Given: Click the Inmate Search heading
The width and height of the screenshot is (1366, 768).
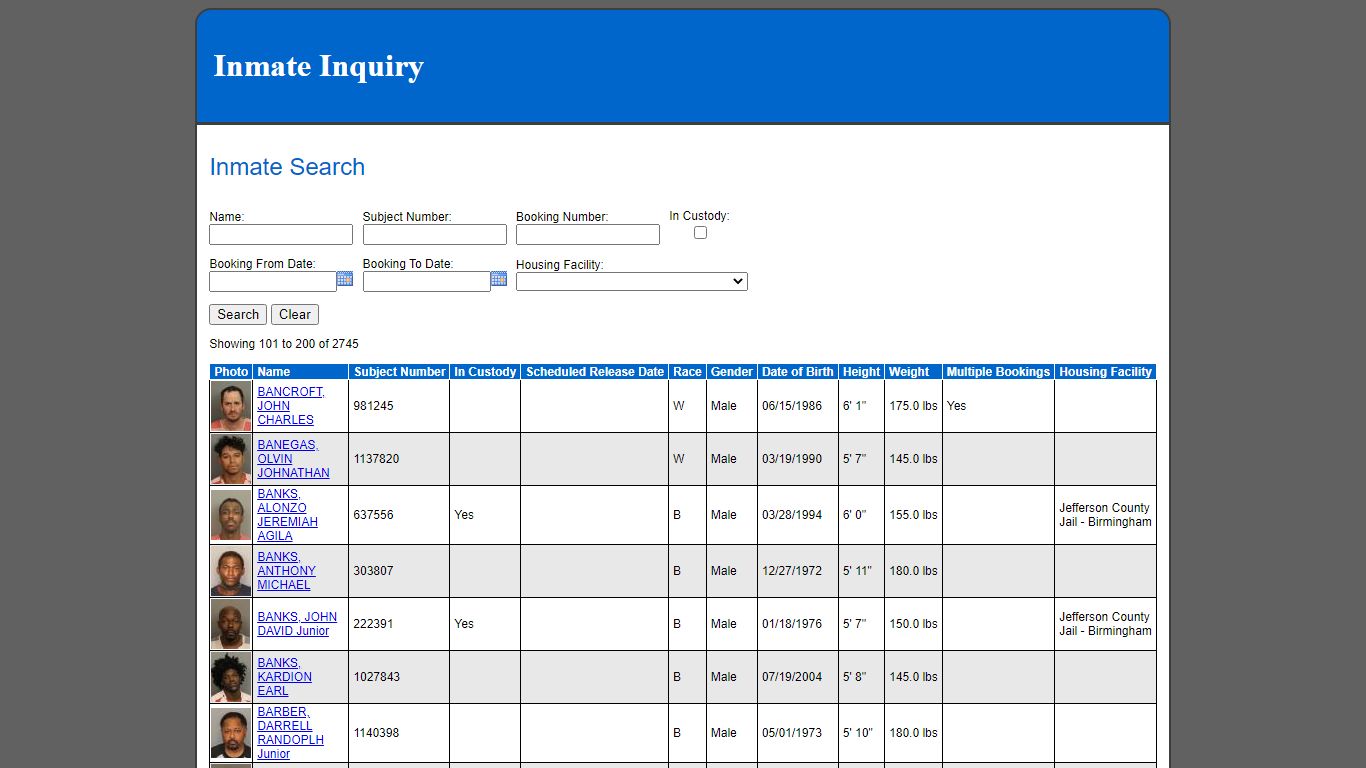Looking at the screenshot, I should coord(287,167).
